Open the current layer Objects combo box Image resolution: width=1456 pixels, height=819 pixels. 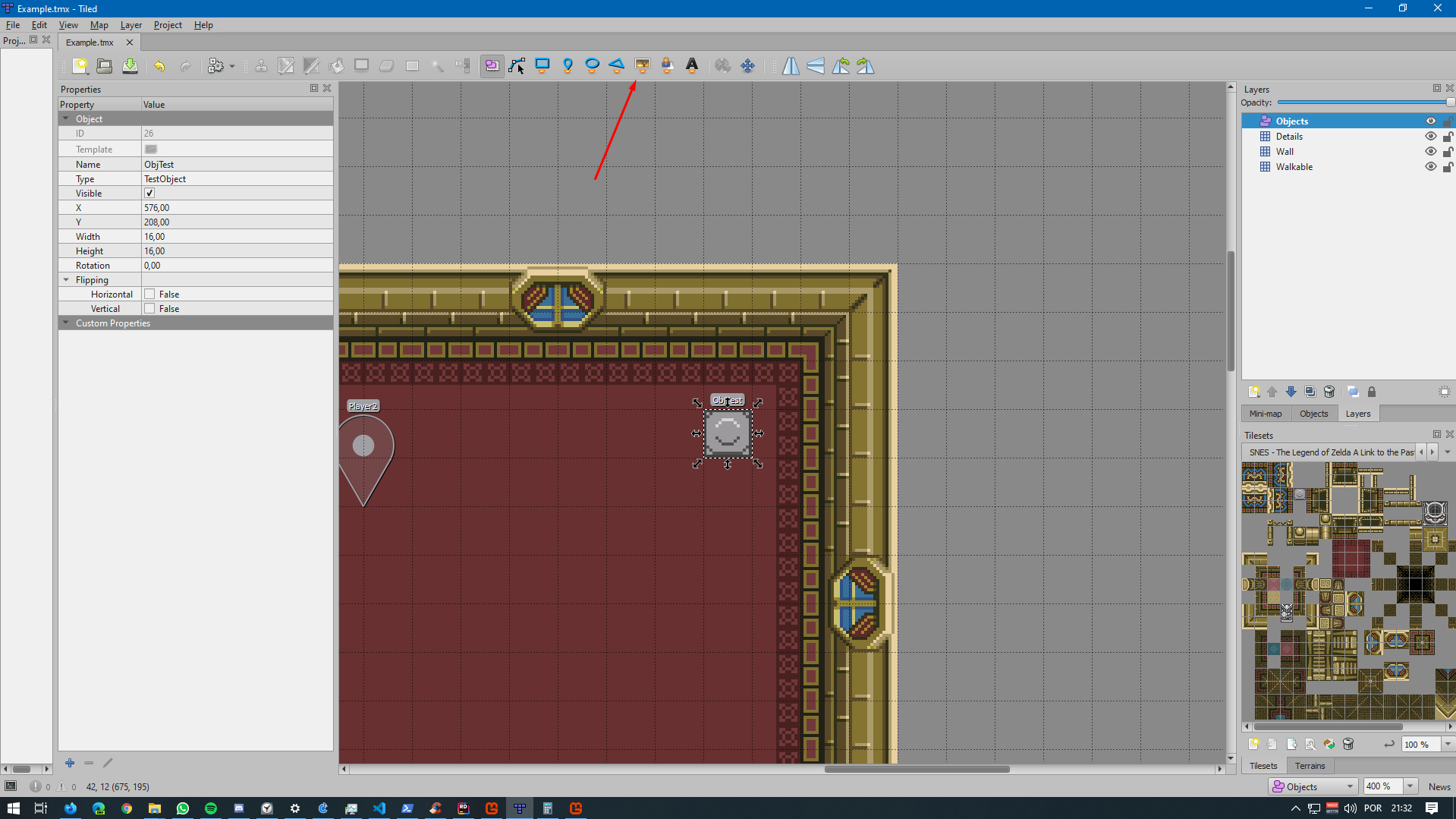click(x=1312, y=787)
